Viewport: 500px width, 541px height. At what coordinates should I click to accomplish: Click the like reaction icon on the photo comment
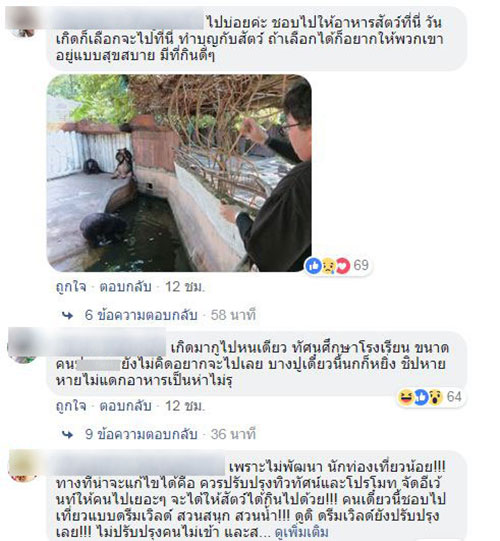(314, 266)
